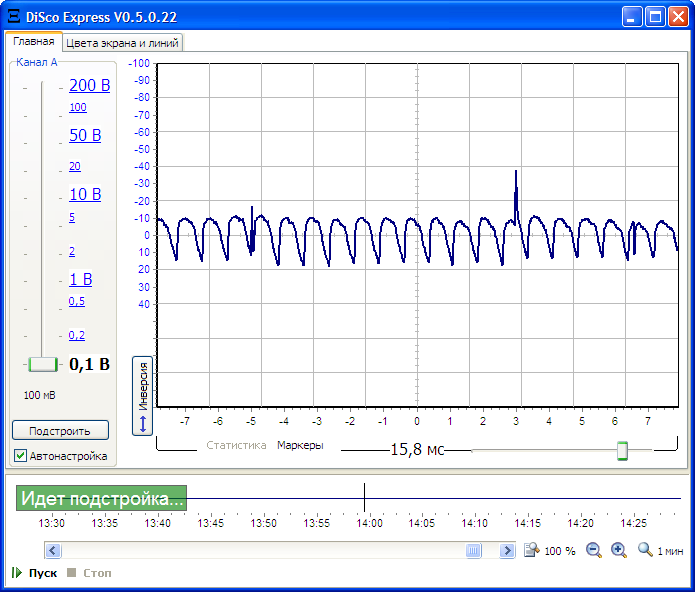Zoom out the timeline with minus magnifier
This screenshot has height=592, width=695.
click(594, 550)
